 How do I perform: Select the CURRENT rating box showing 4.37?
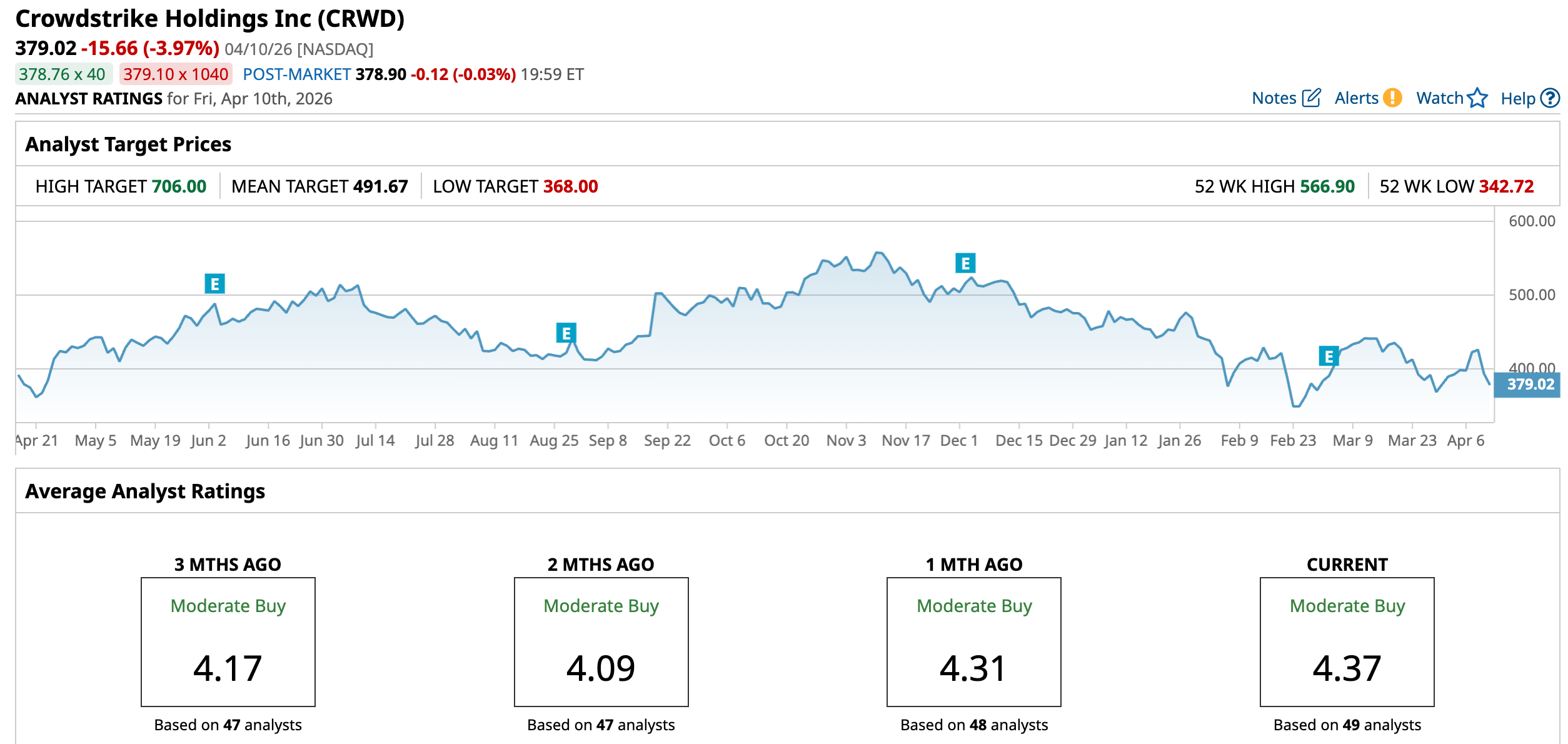(x=1347, y=642)
